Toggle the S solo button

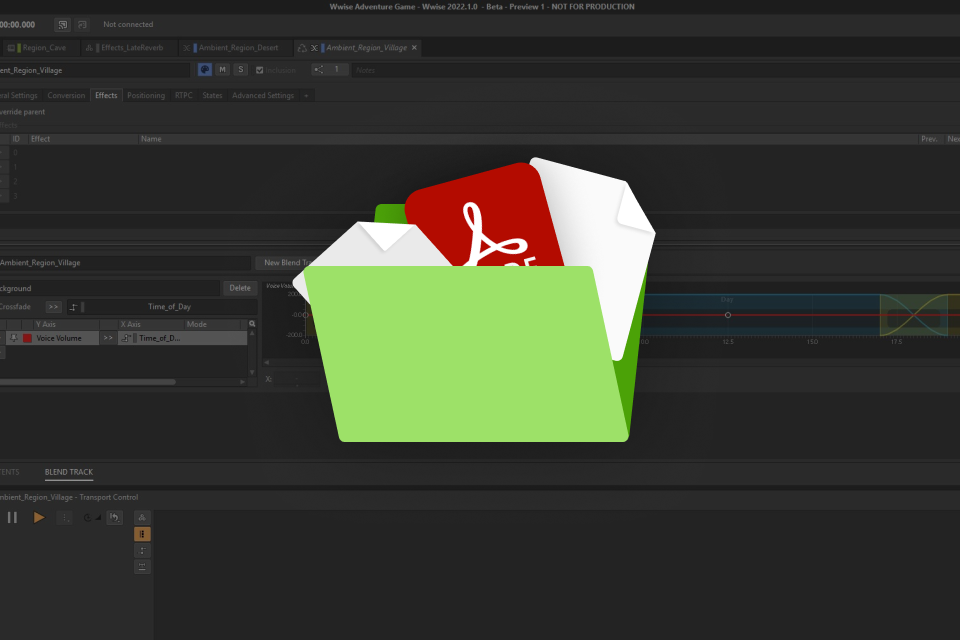click(x=241, y=70)
